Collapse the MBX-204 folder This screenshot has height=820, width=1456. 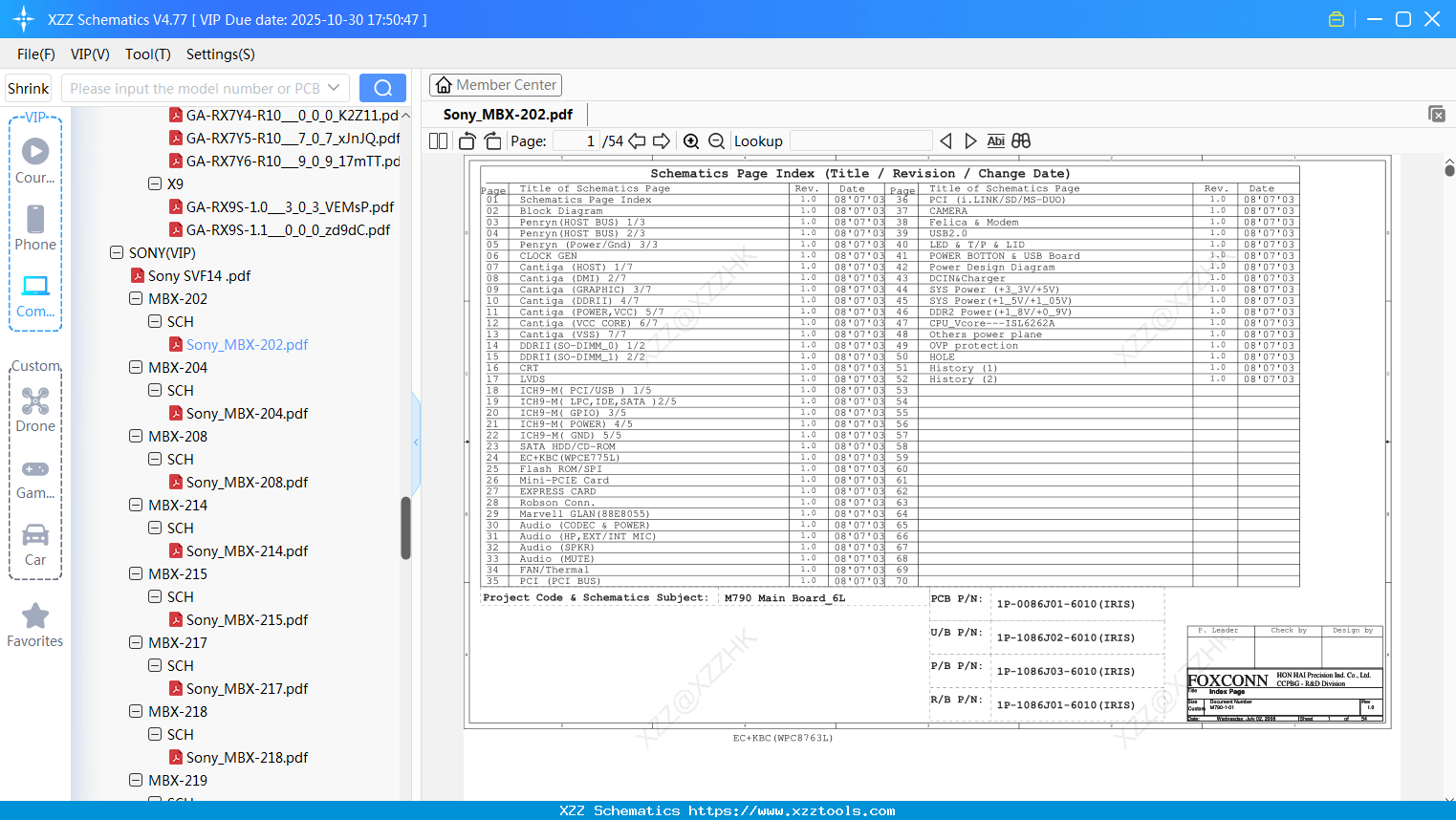[136, 367]
